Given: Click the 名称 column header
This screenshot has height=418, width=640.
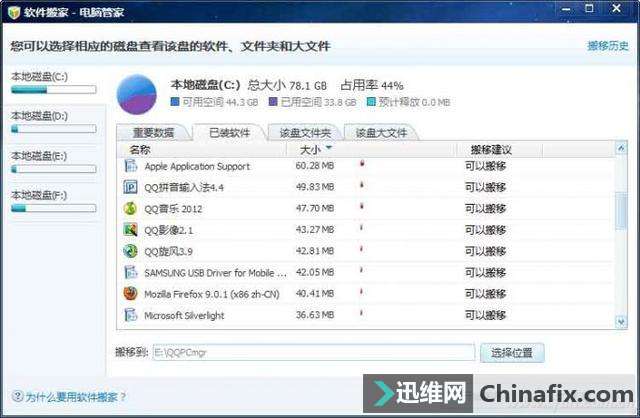Looking at the screenshot, I should point(140,149).
